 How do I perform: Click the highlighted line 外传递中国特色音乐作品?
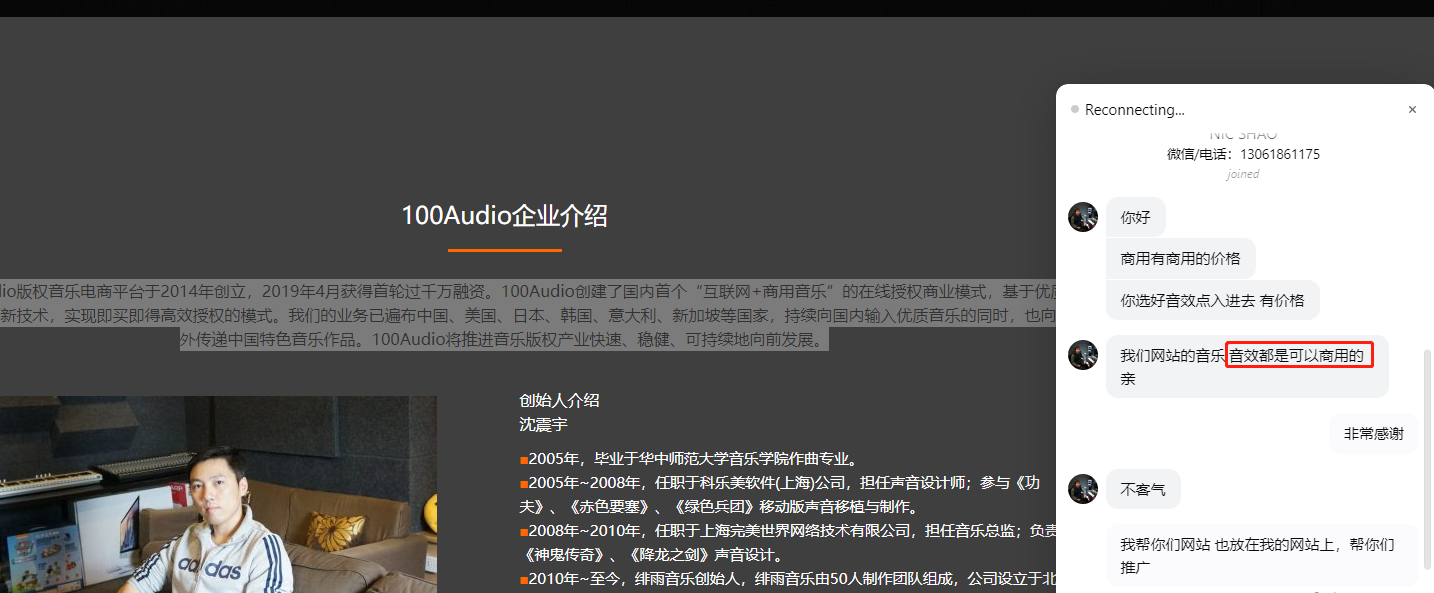click(x=505, y=340)
